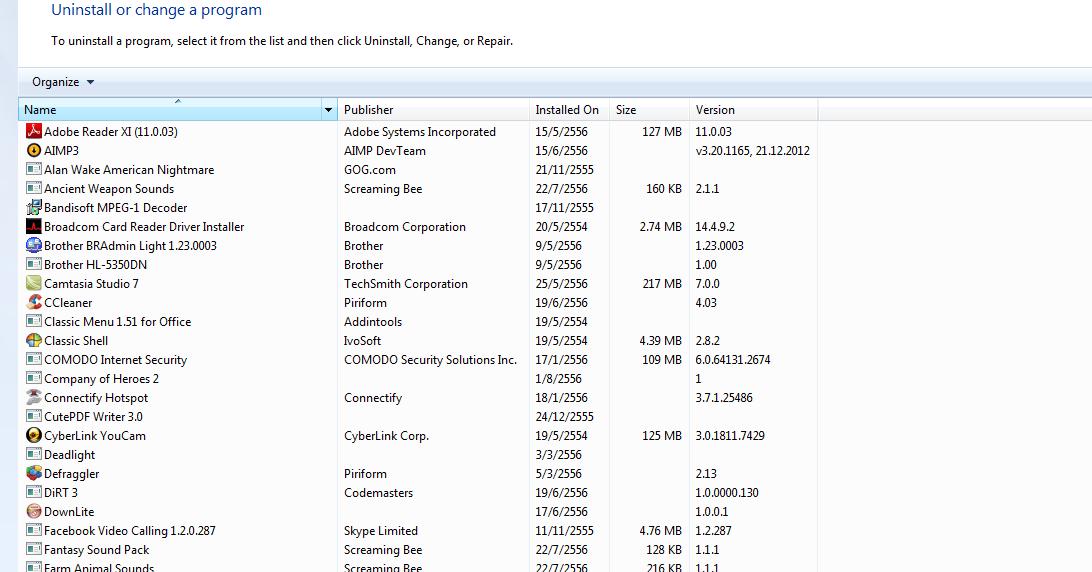This screenshot has width=1092, height=572.
Task: Select the Adobe Reader XI (11.0.03) entry
Action: pos(111,132)
